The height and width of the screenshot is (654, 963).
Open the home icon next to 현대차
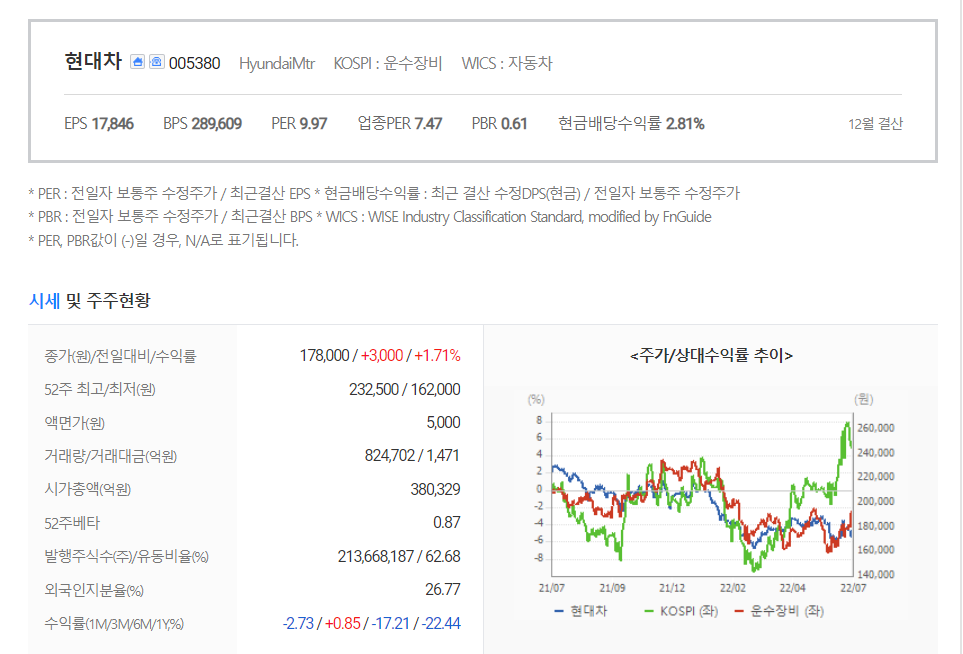(138, 61)
